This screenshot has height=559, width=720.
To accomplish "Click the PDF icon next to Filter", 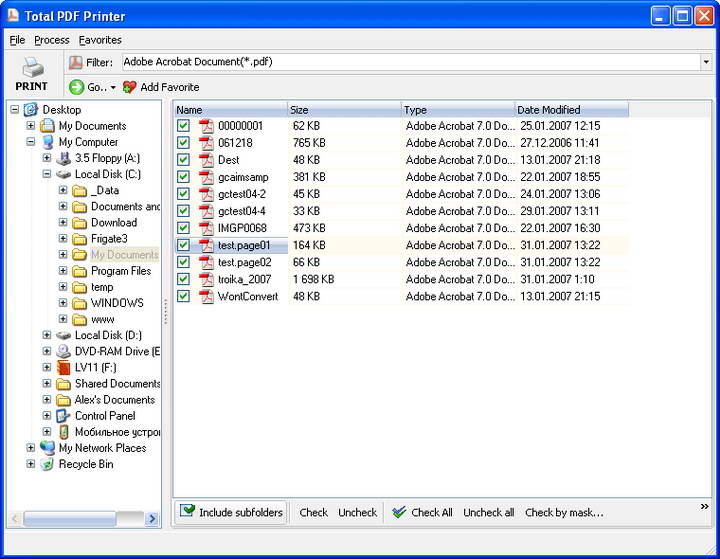I will pos(75,62).
